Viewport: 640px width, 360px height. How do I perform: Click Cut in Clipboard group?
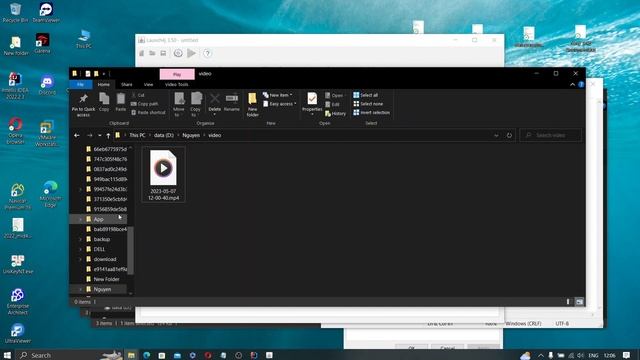click(138, 95)
